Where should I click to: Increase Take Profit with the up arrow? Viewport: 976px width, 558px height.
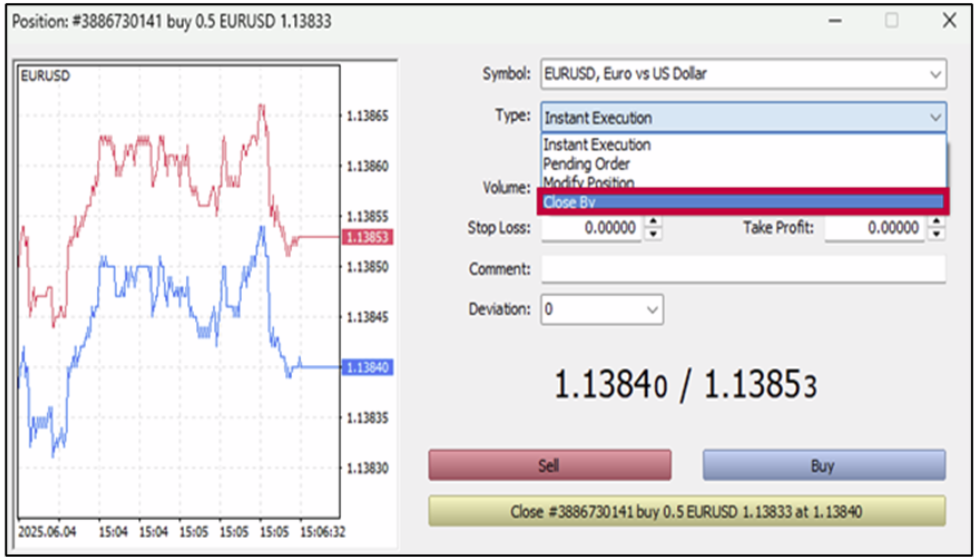tap(936, 223)
